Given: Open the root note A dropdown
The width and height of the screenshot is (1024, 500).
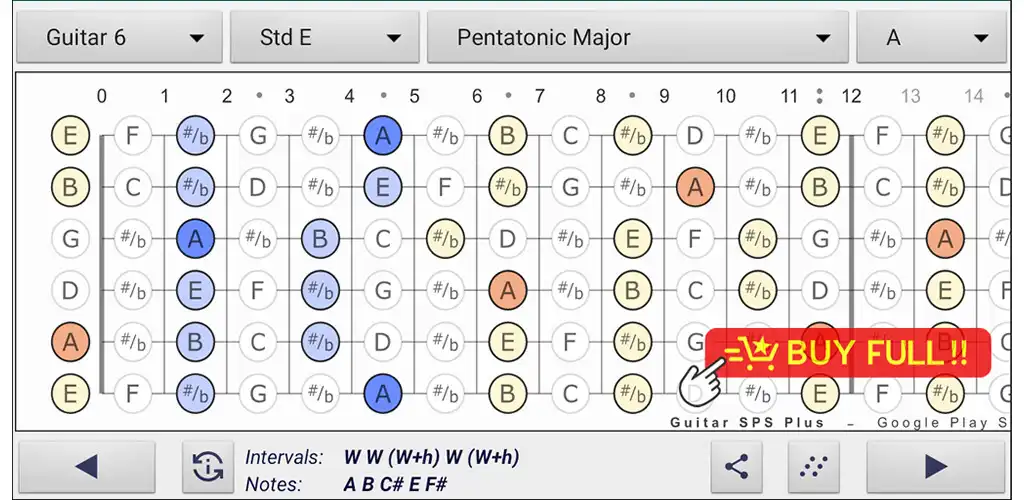Looking at the screenshot, I should (931, 37).
